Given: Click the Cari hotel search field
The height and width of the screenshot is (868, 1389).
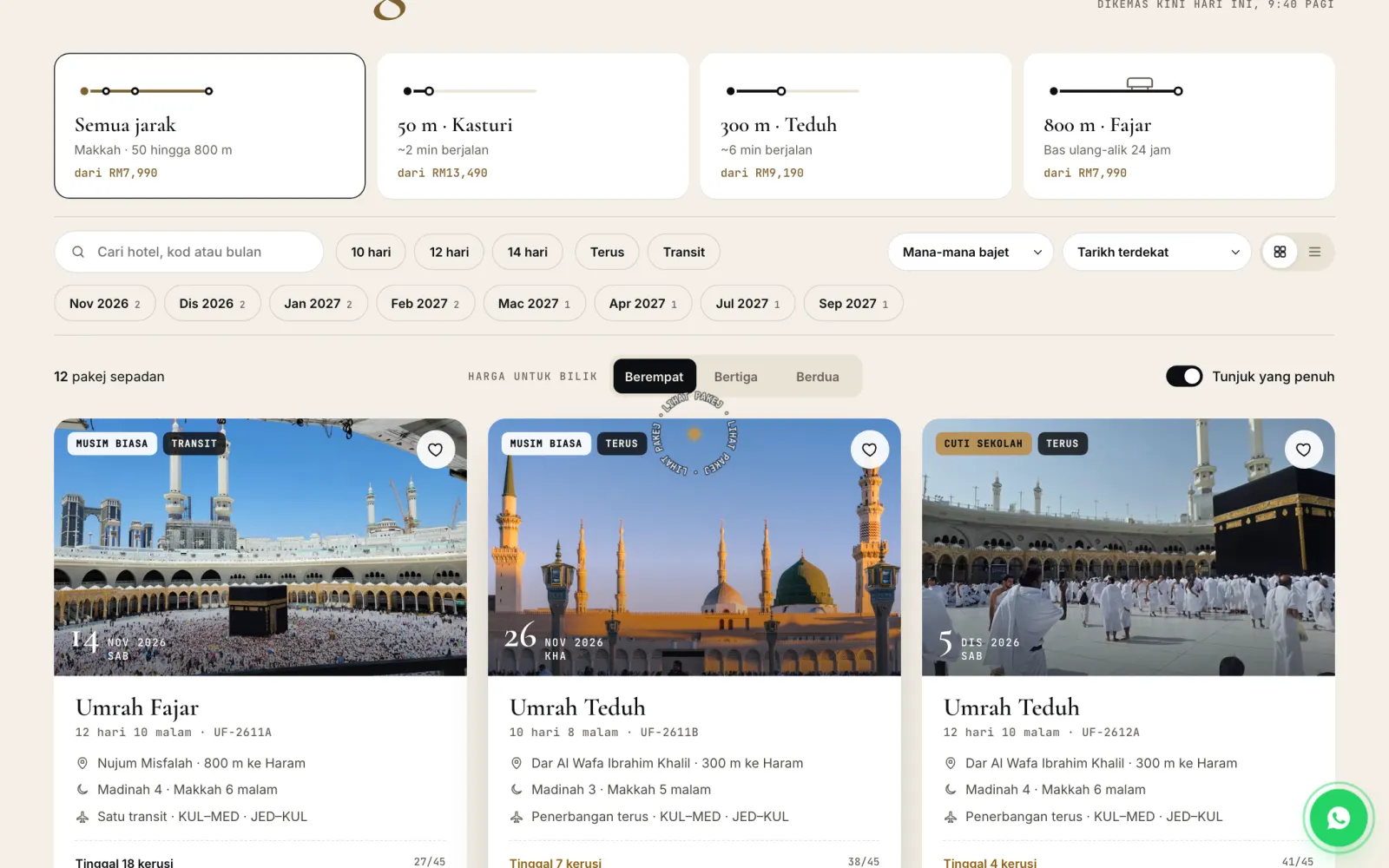Looking at the screenshot, I should click(x=189, y=252).
